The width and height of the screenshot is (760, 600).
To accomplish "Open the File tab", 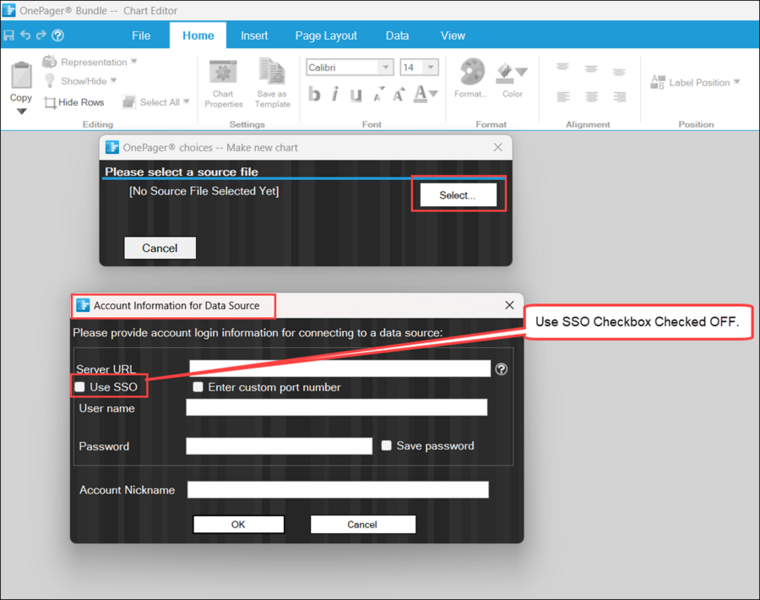I will click(141, 36).
